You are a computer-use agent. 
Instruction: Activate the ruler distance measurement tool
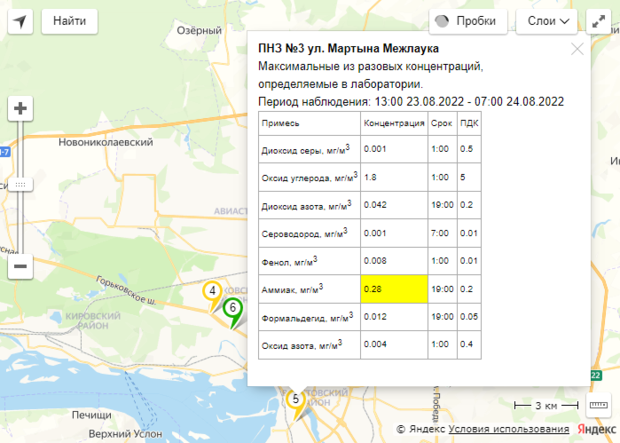[x=599, y=405]
